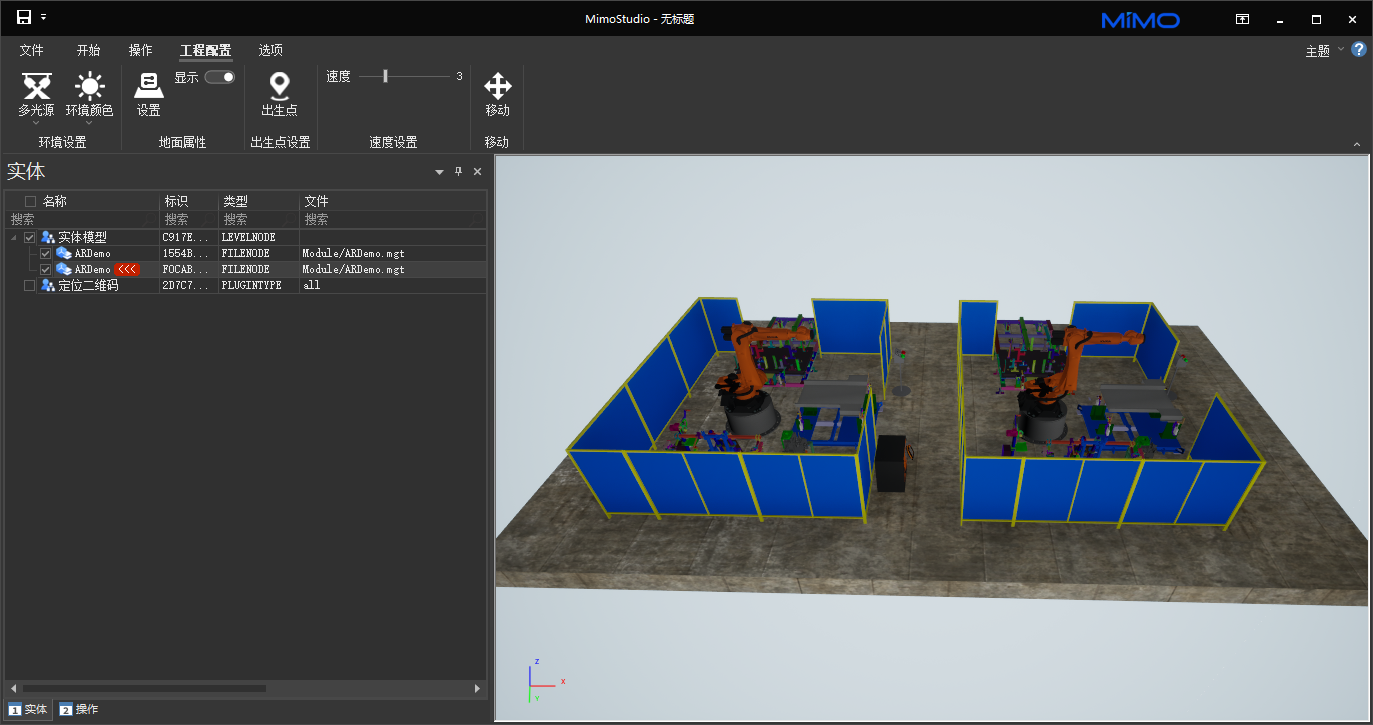Click the 名称 column search field
Screen dimensions: 1373x725
80,219
